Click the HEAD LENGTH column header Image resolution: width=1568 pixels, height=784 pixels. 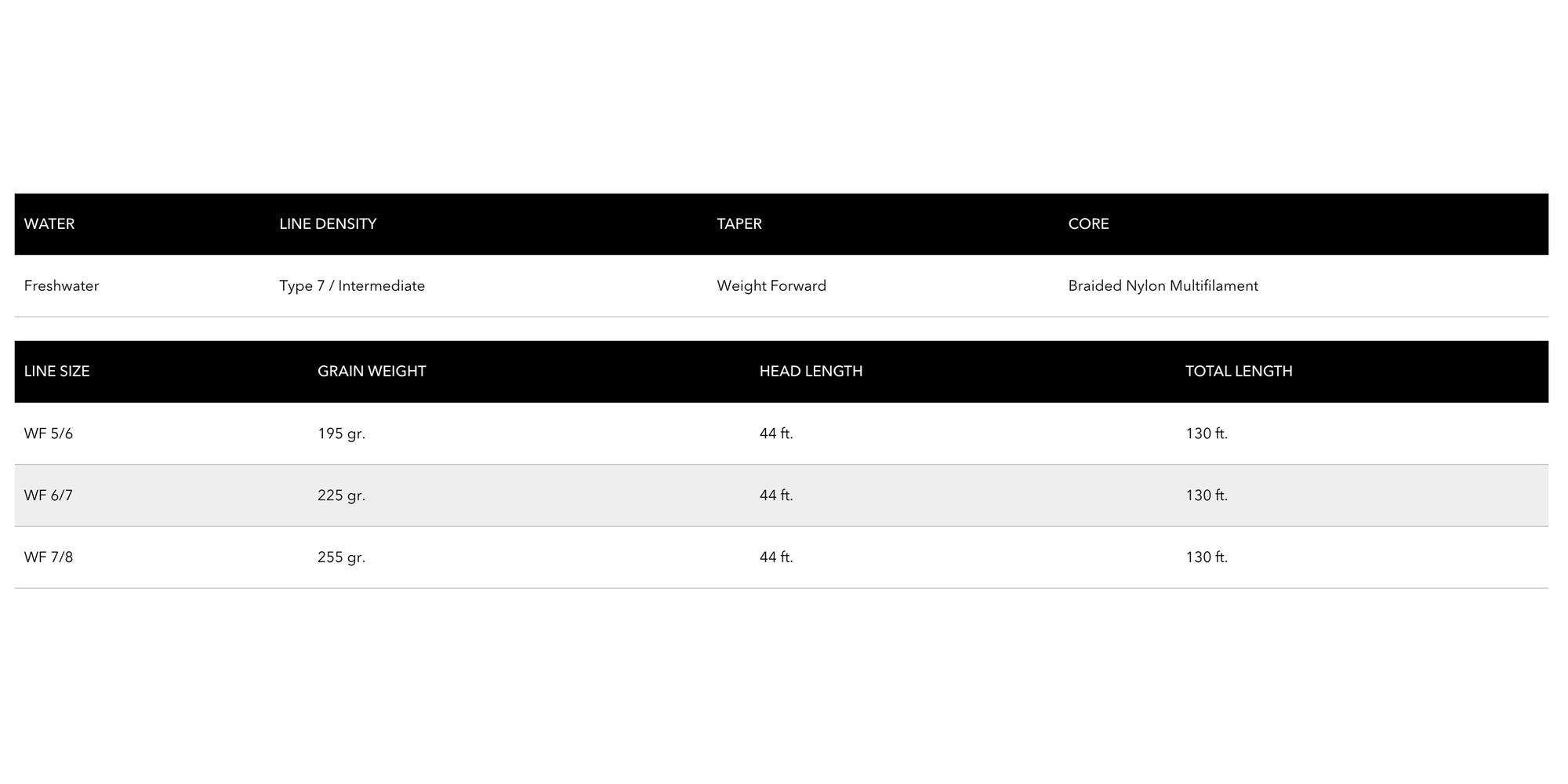[811, 372]
